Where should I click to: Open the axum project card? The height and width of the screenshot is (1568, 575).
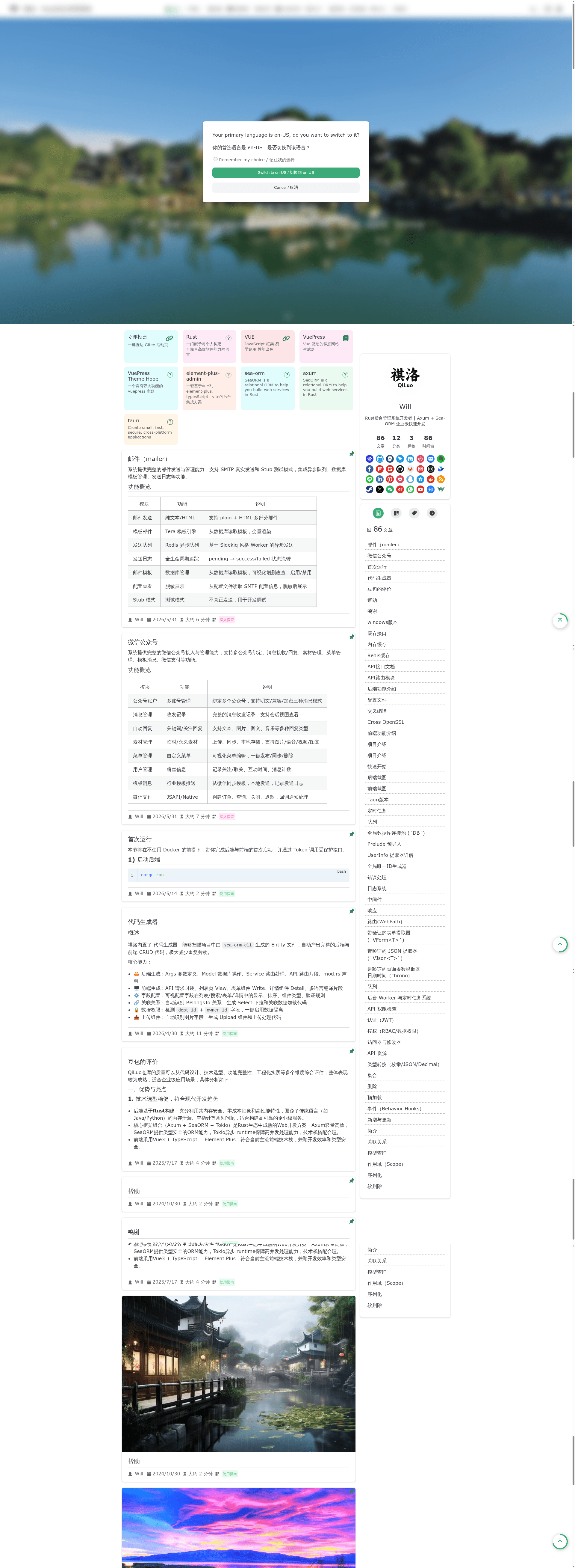click(326, 388)
